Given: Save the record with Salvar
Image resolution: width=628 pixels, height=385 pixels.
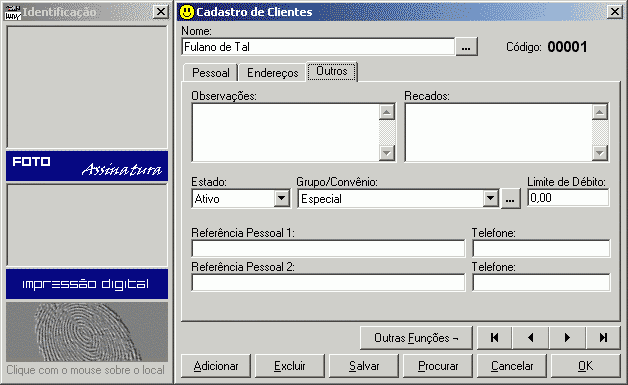Looking at the screenshot, I should tap(364, 366).
